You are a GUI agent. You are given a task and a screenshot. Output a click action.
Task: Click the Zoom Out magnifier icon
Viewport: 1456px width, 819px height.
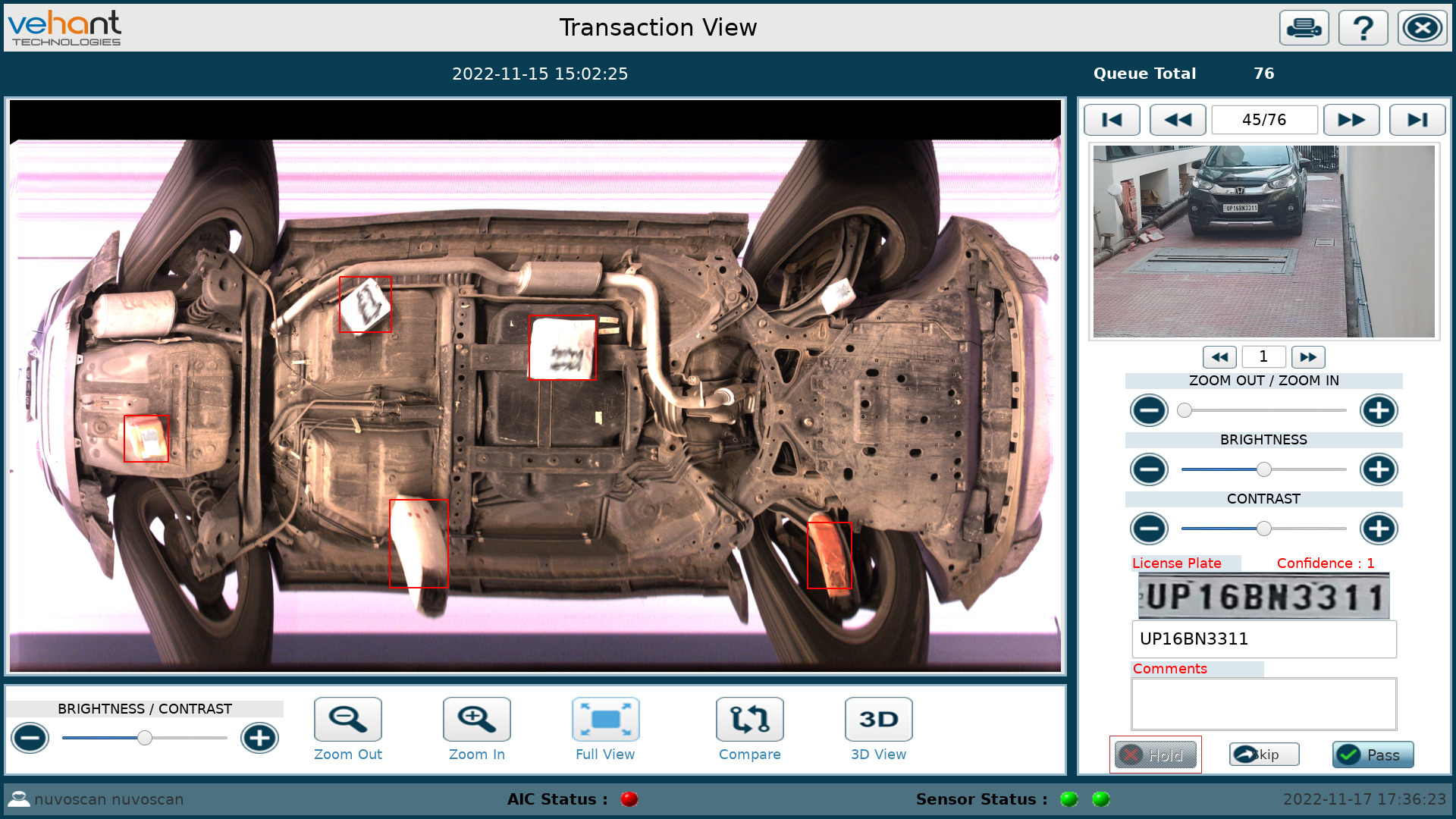point(348,719)
